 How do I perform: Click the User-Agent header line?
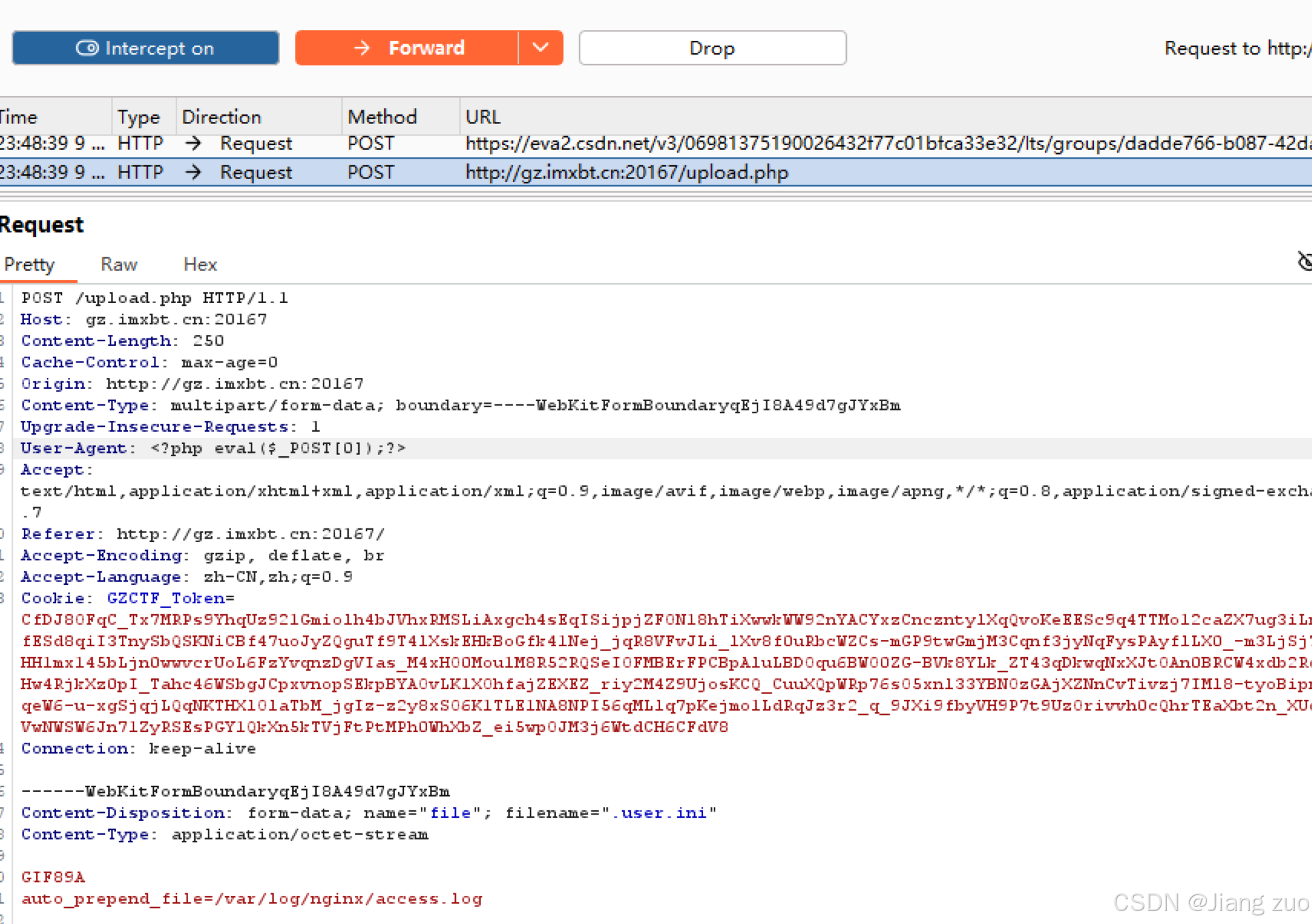[213, 448]
